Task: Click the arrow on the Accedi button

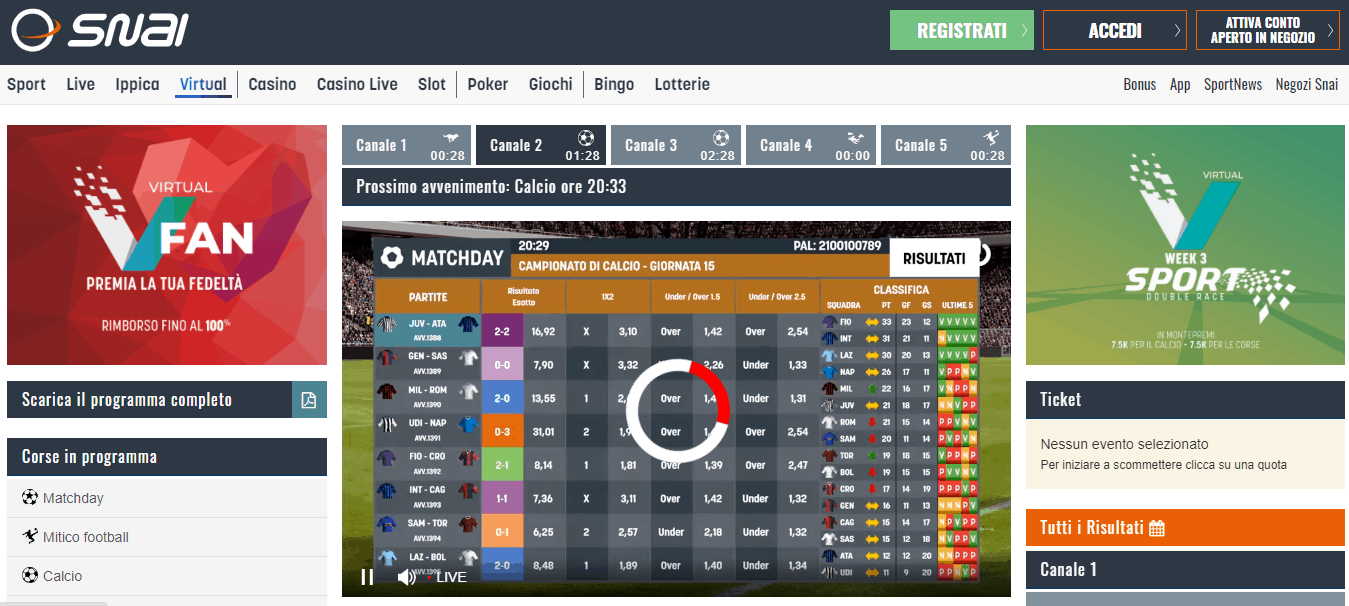Action: pos(1177,31)
